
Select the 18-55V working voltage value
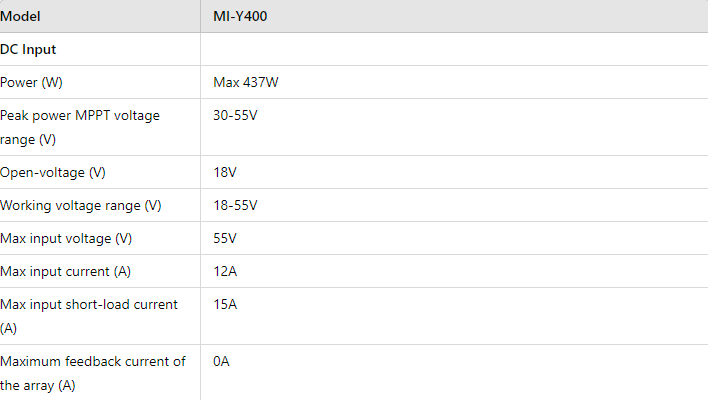pos(235,205)
